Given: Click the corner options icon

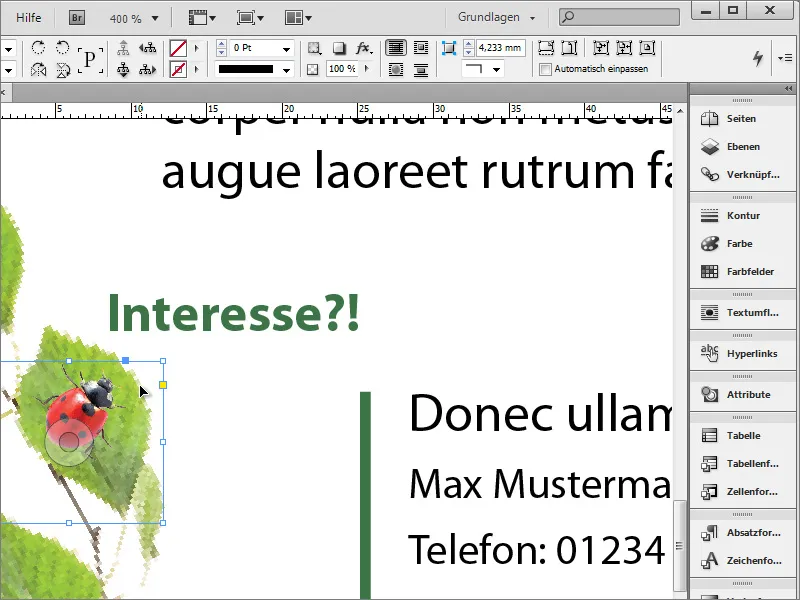Looking at the screenshot, I should tap(448, 48).
